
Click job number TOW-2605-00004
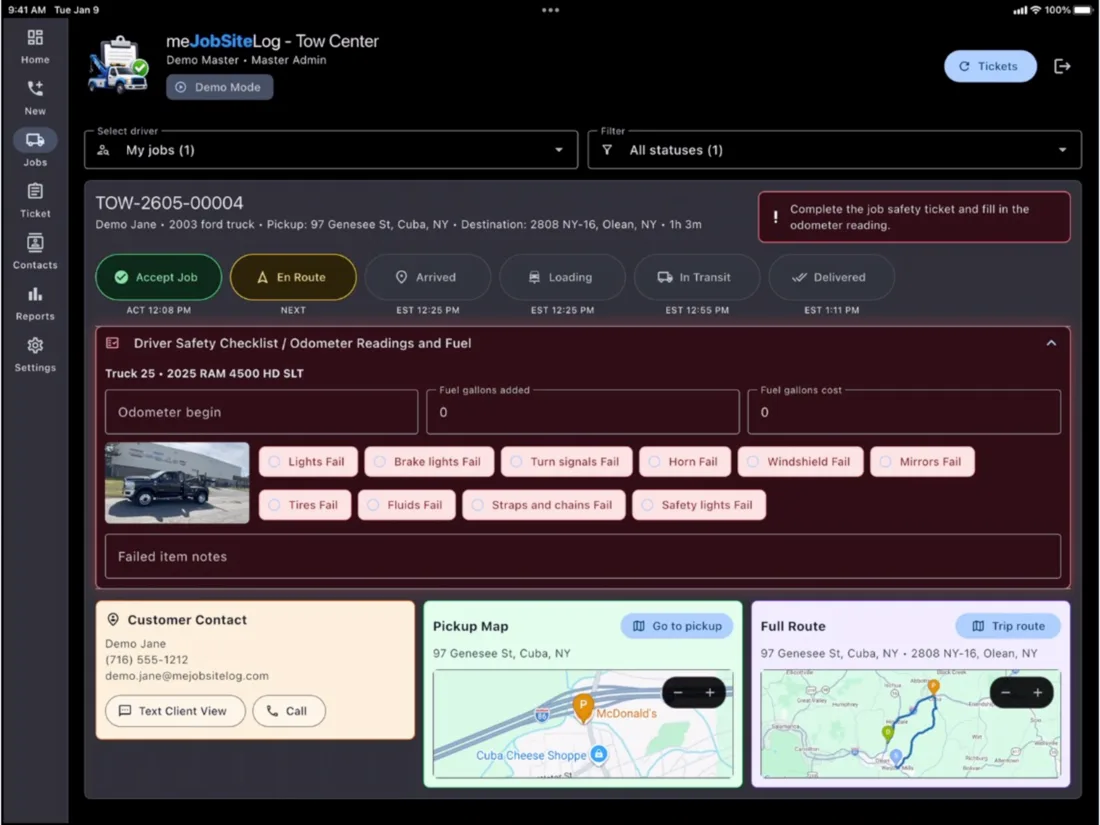[170, 203]
